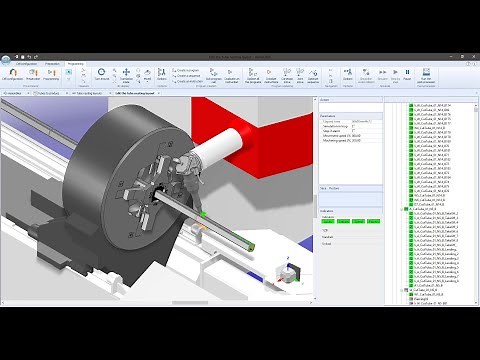Select the CutTube_01_N5_B group node

coord(422,209)
